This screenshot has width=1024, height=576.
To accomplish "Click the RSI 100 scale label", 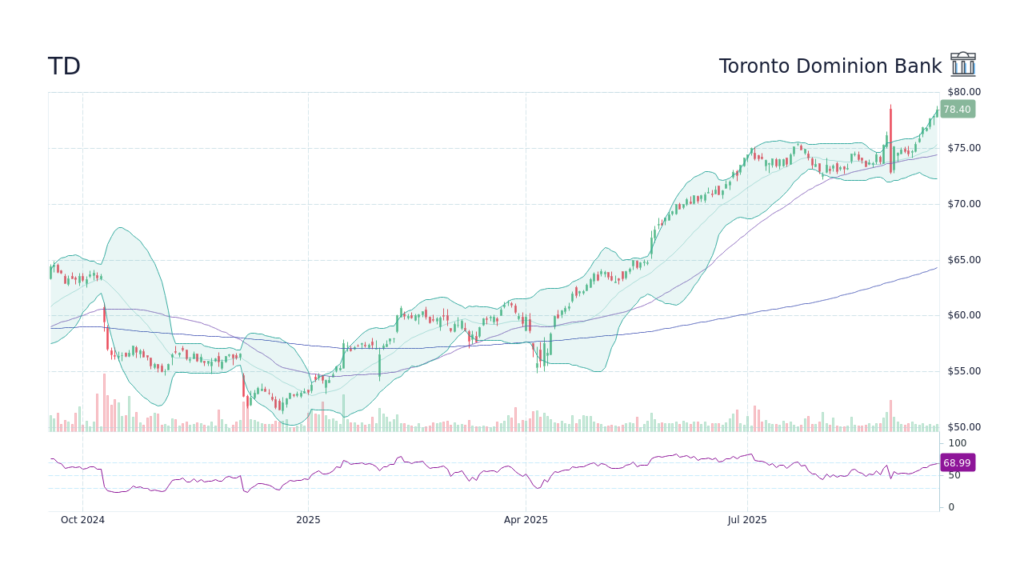I will point(957,443).
